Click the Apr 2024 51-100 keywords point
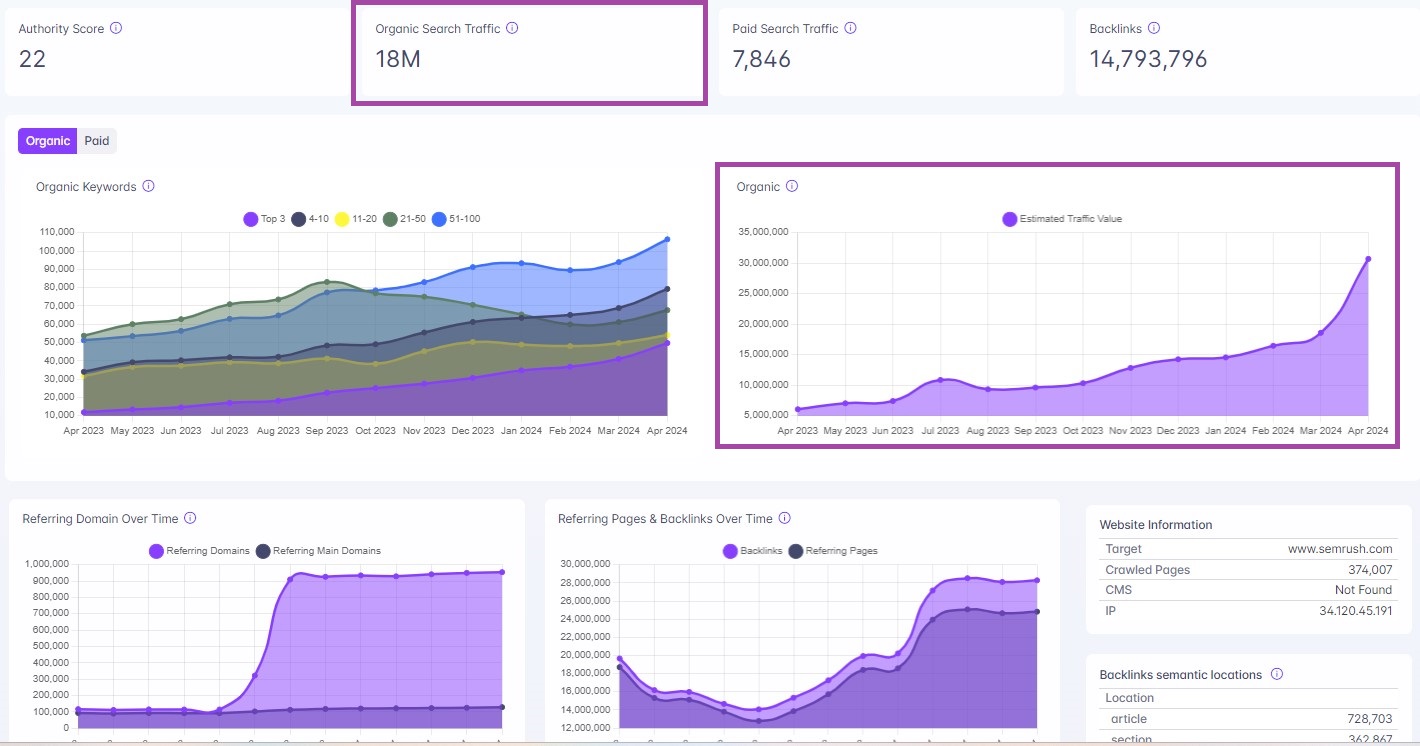The image size is (1420, 746). [667, 239]
